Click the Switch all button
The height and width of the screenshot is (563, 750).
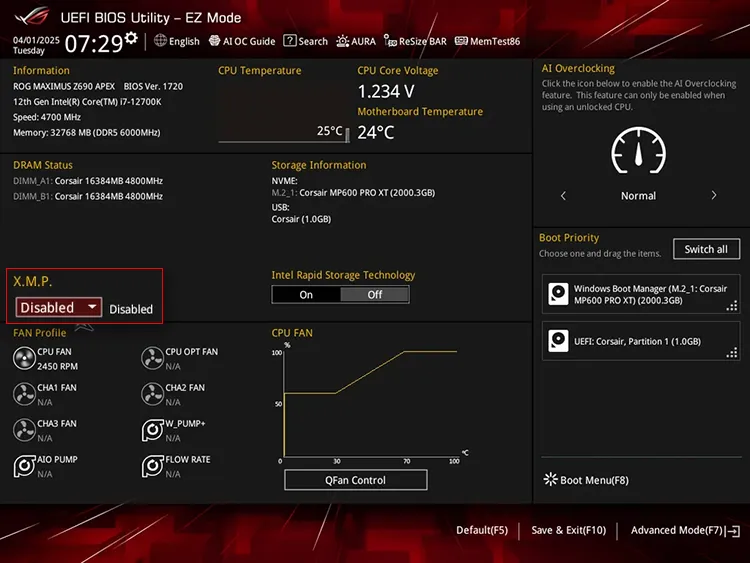pos(706,249)
